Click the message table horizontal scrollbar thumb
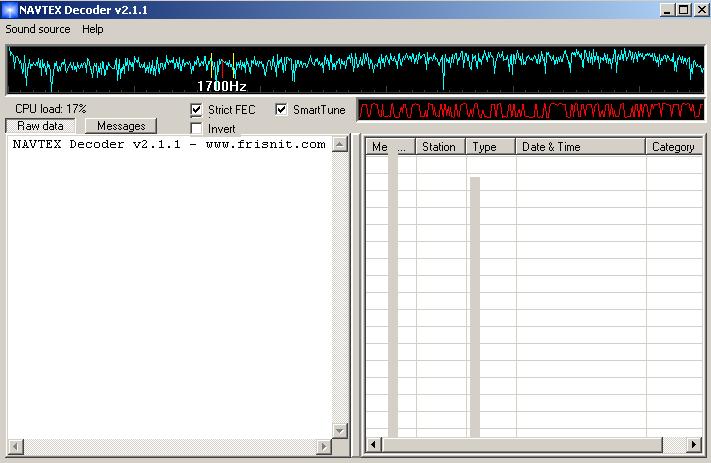Viewport: 711px width, 463px height. 522,445
